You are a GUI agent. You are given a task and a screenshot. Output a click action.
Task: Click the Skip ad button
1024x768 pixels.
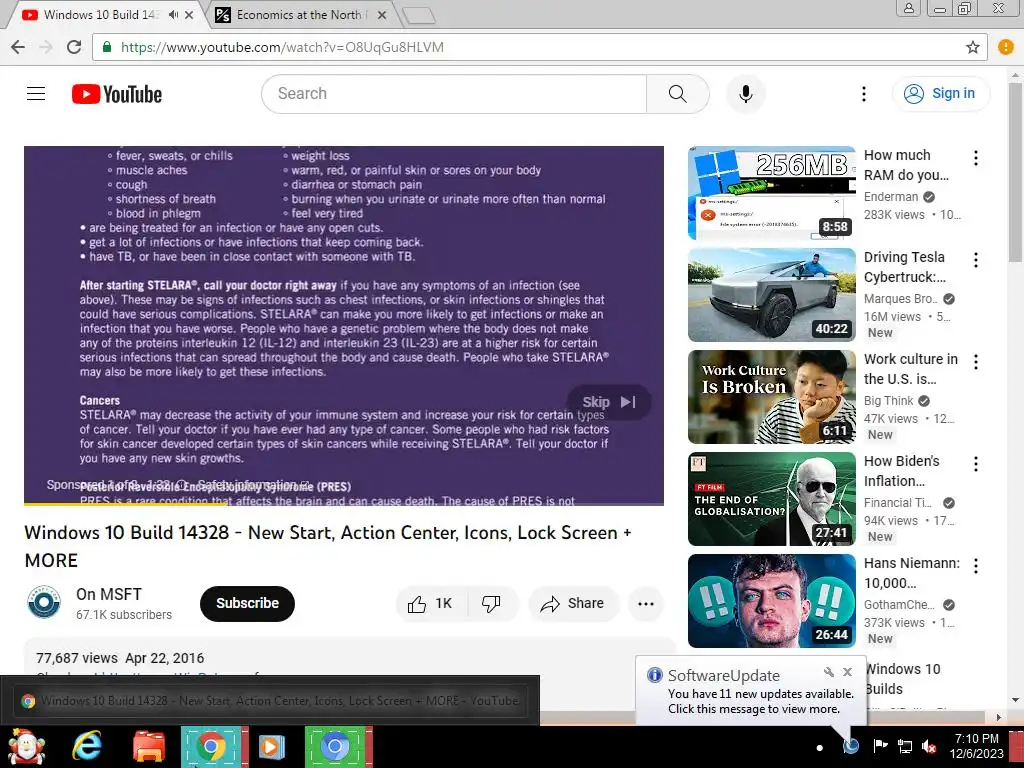609,402
